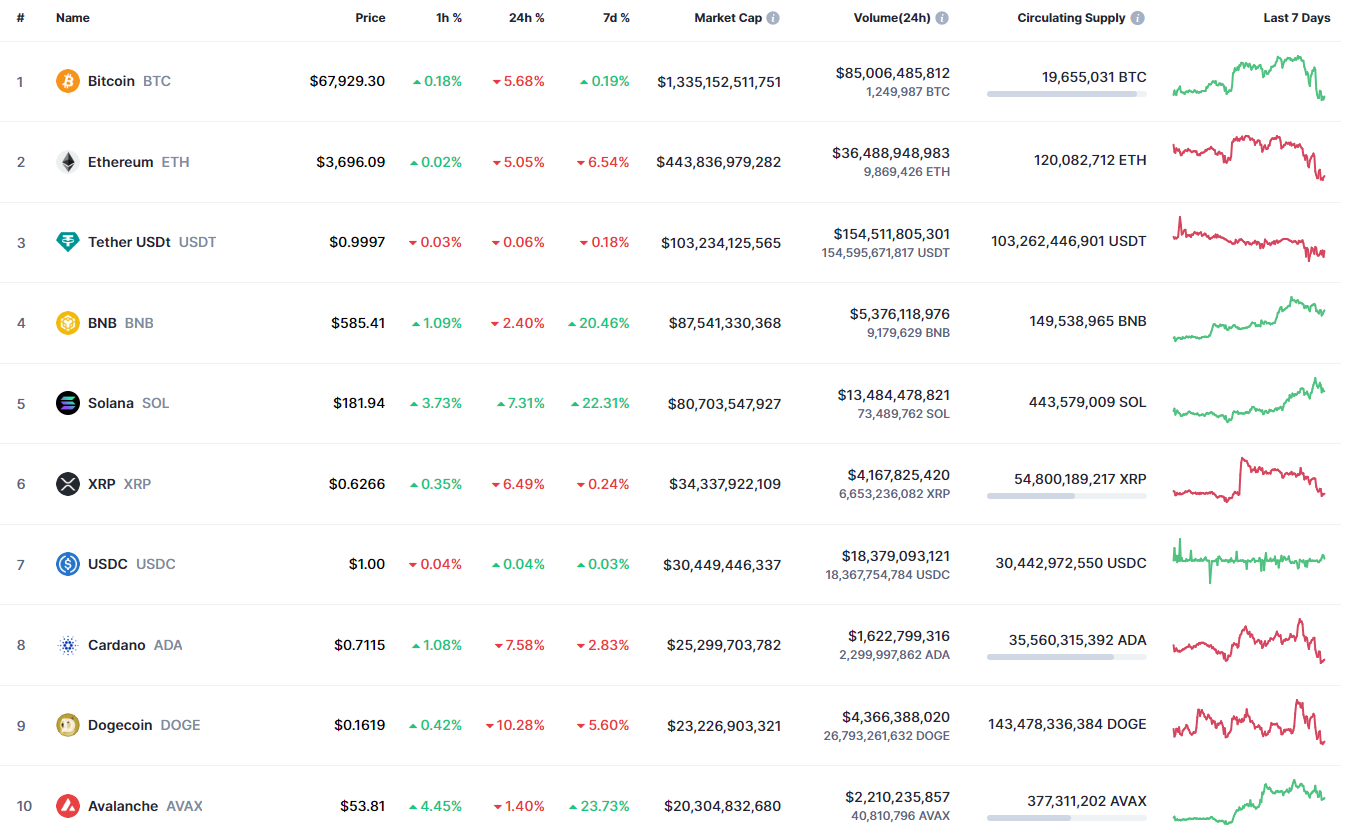This screenshot has height=837, width=1360.
Task: Click the Tether USDt logo icon
Action: 68,242
